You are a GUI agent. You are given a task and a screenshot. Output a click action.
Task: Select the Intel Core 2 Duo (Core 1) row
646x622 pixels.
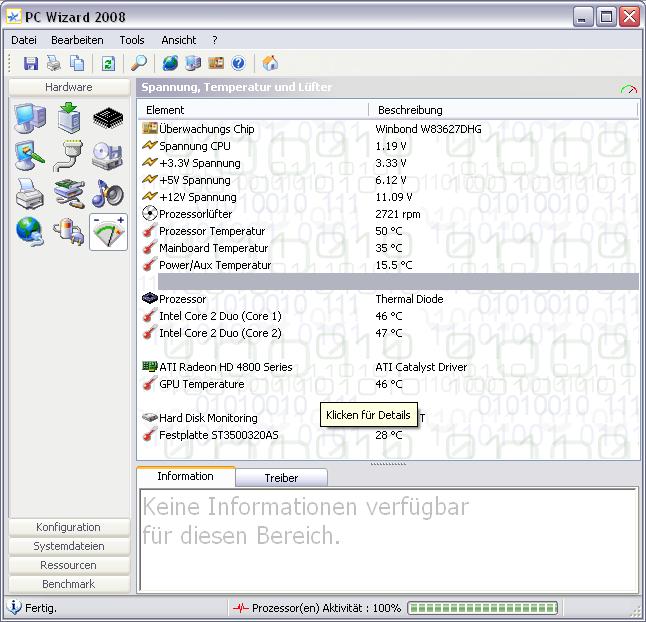coord(389,316)
